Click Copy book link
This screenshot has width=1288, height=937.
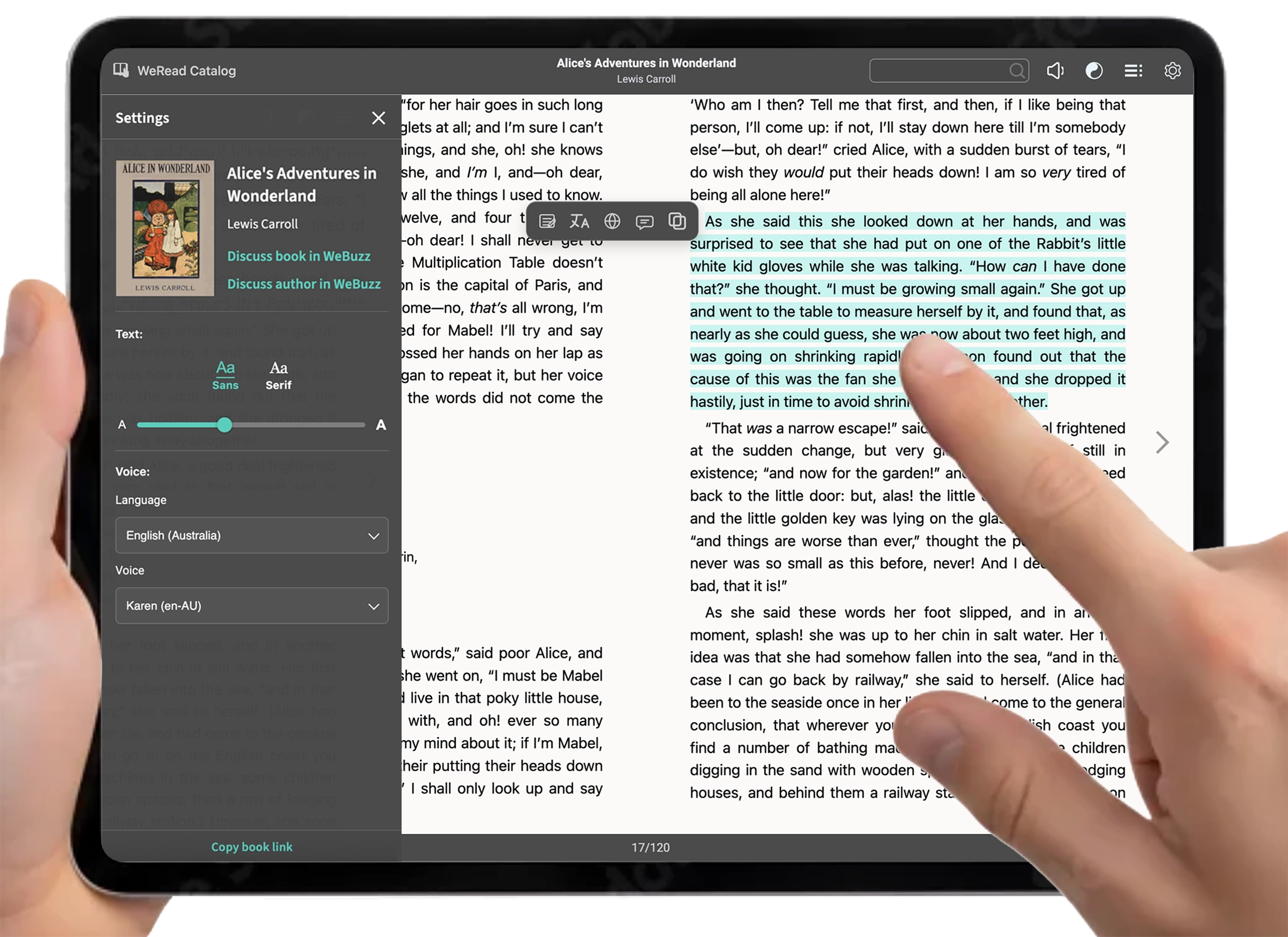(252, 847)
